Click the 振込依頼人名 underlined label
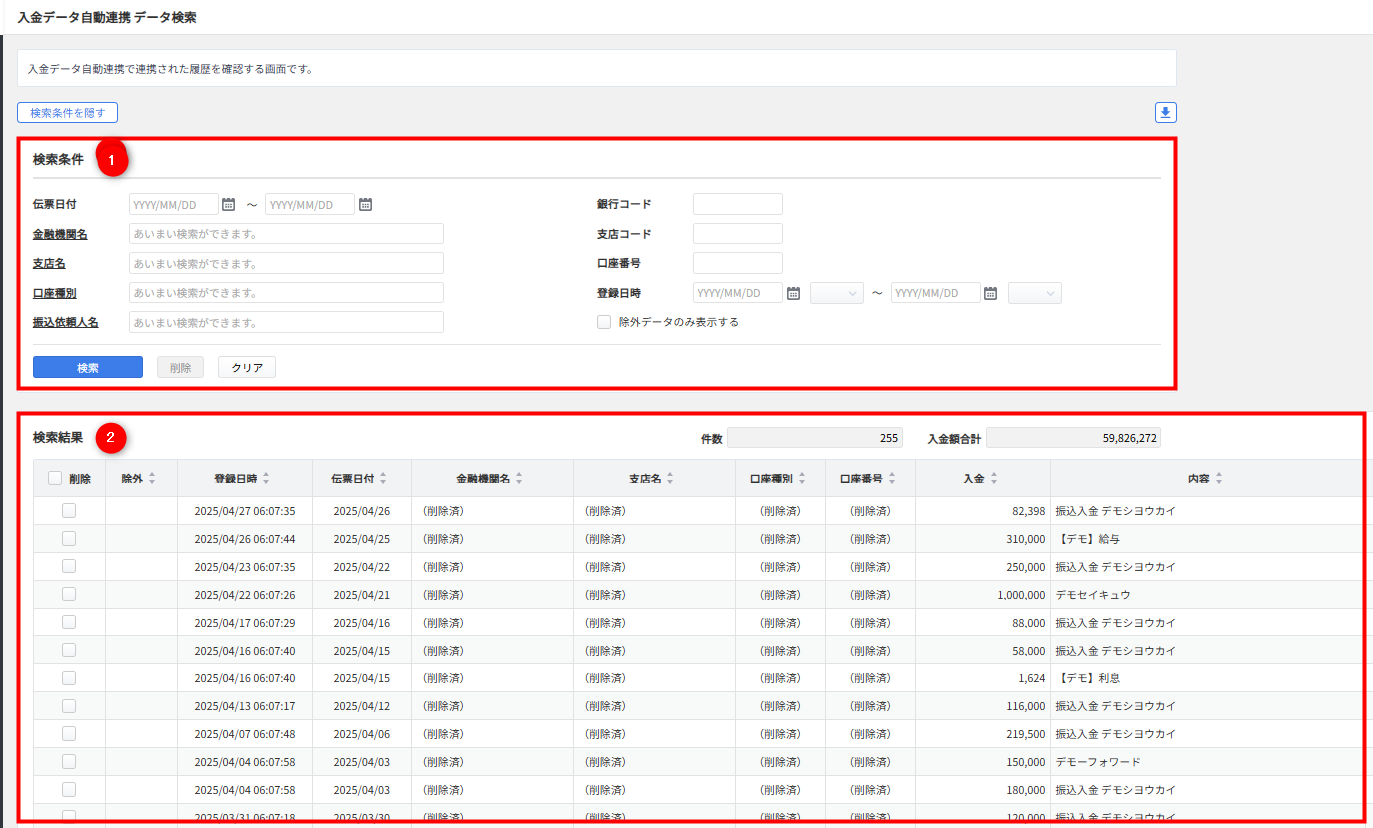Viewport: 1373px width, 828px height. pyautogui.click(x=66, y=323)
